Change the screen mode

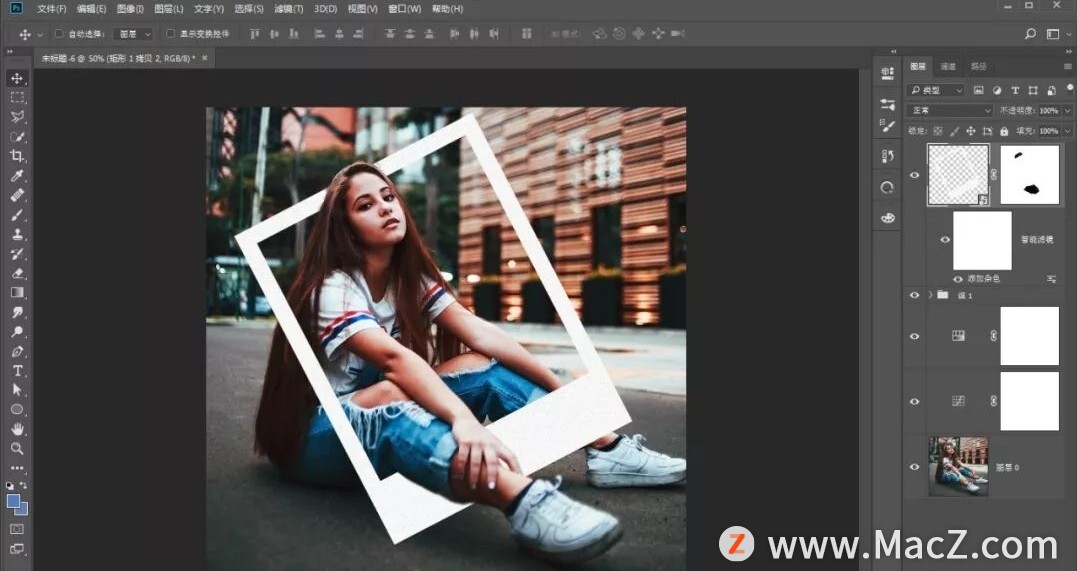coord(17,549)
